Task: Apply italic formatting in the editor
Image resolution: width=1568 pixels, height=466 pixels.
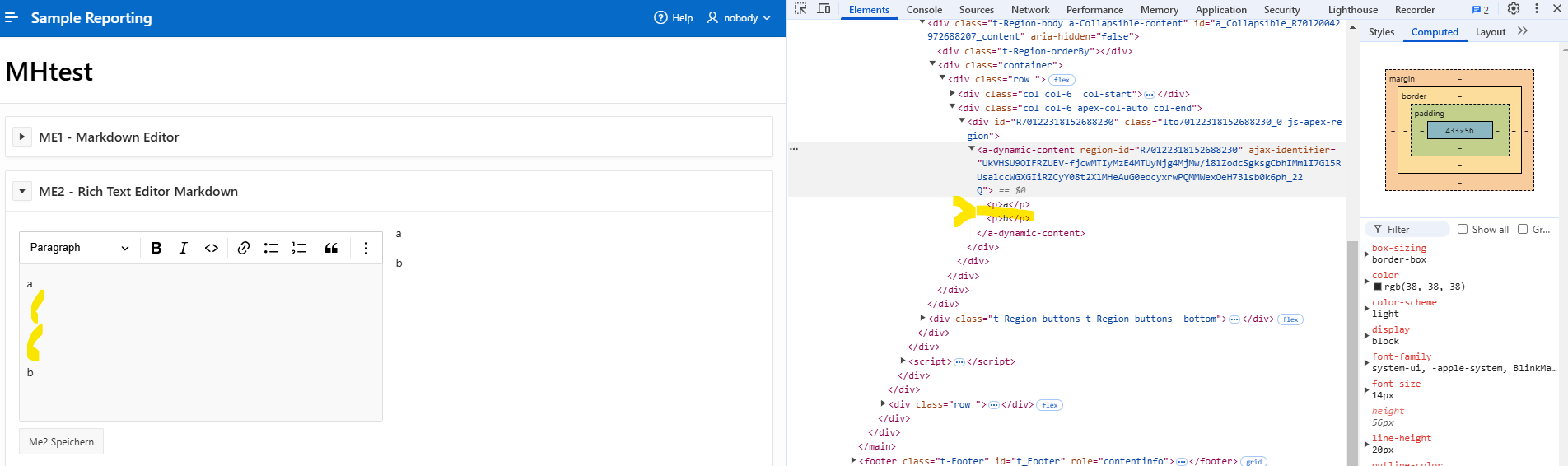Action: pos(184,248)
